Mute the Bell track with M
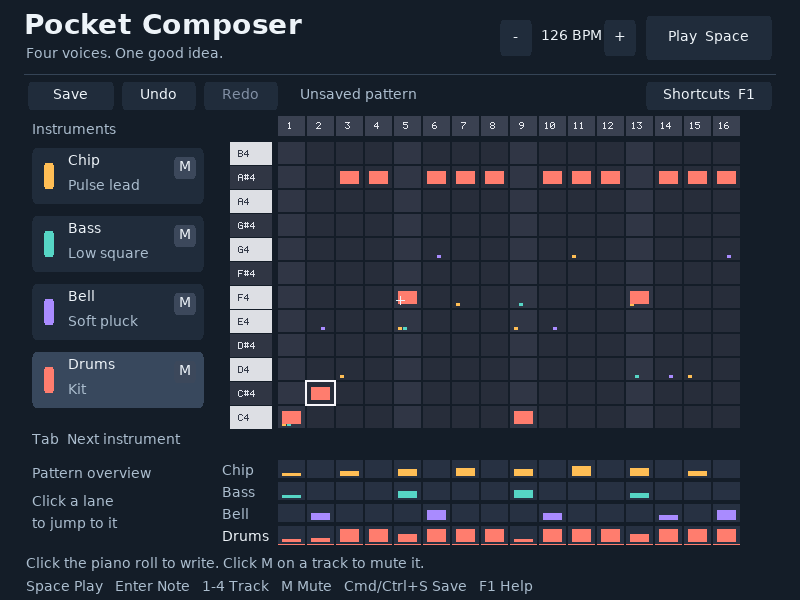Image resolution: width=800 pixels, height=600 pixels. (x=185, y=303)
